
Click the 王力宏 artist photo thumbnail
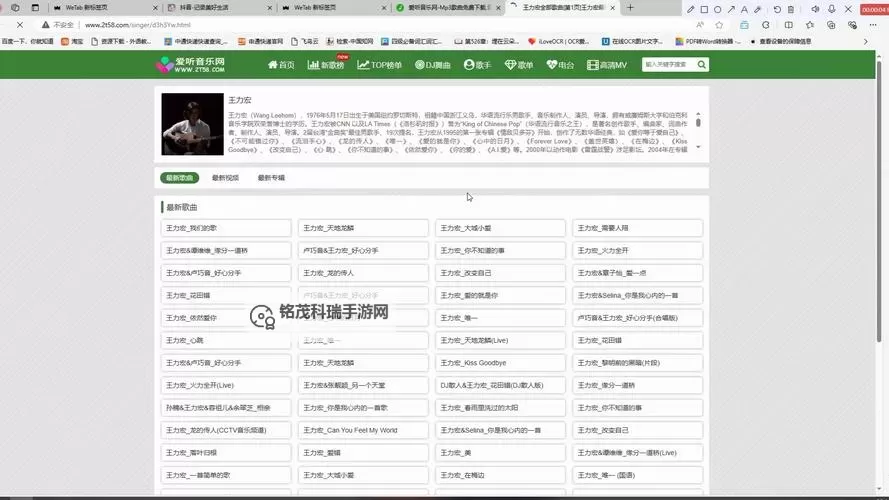click(x=192, y=124)
